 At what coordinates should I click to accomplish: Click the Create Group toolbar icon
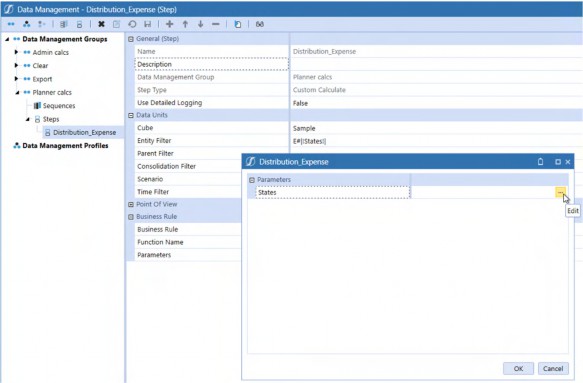click(11, 24)
